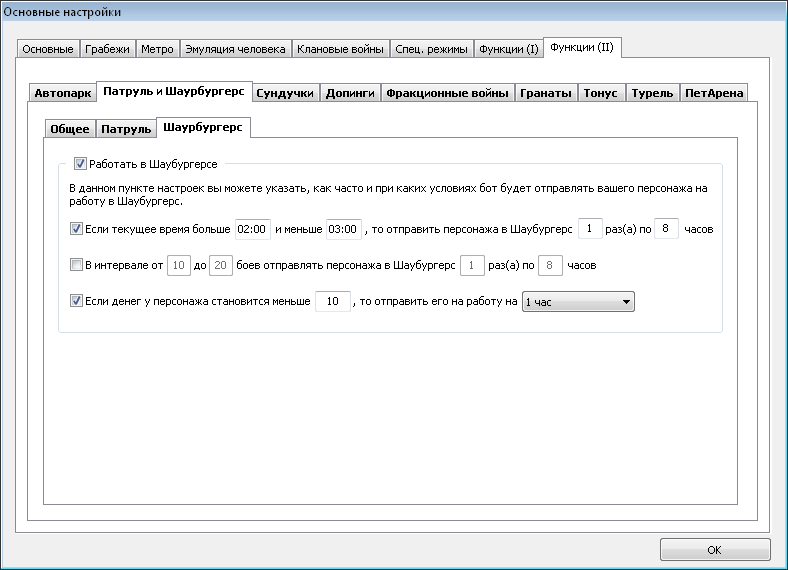Switch to the Основные tab
788x570 pixels.
click(48, 49)
